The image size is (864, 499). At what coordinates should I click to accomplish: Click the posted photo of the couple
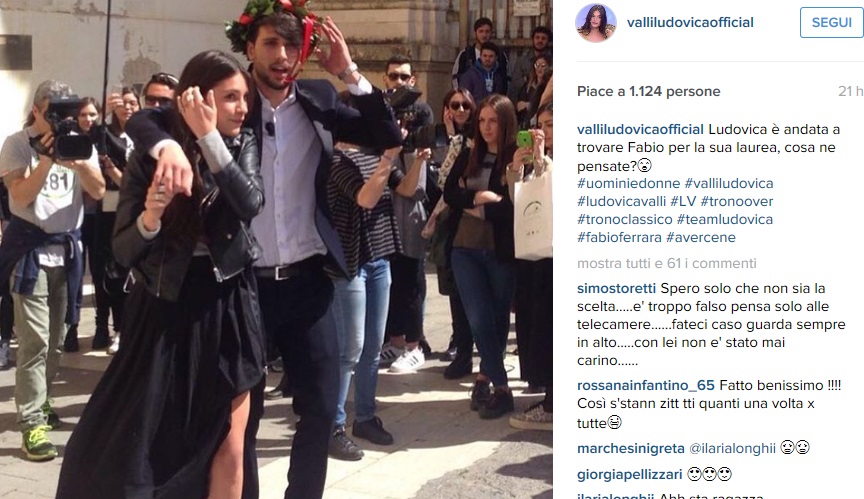[x=276, y=250]
